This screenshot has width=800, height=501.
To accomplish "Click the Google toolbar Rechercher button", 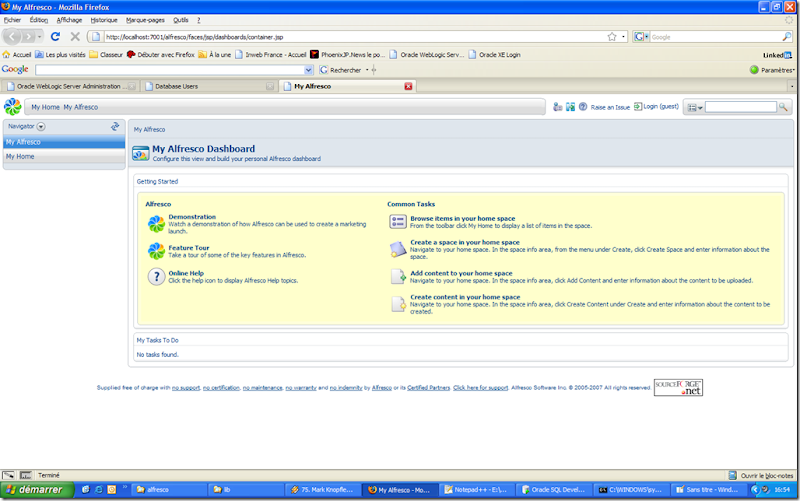I will point(340,70).
